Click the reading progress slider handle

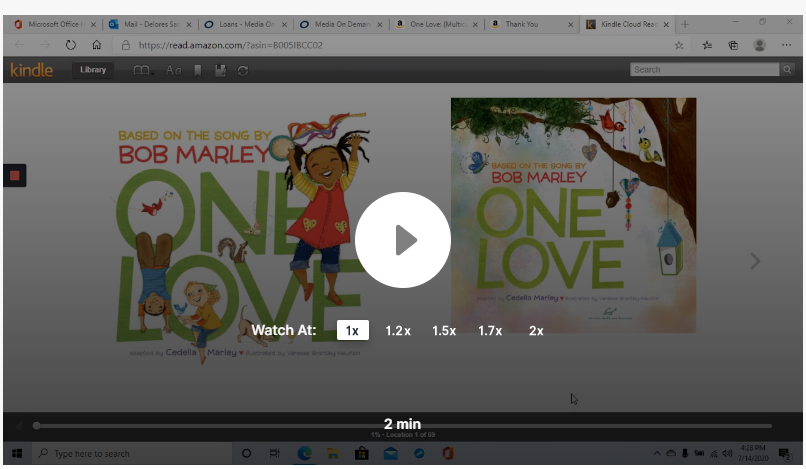pyautogui.click(x=36, y=426)
